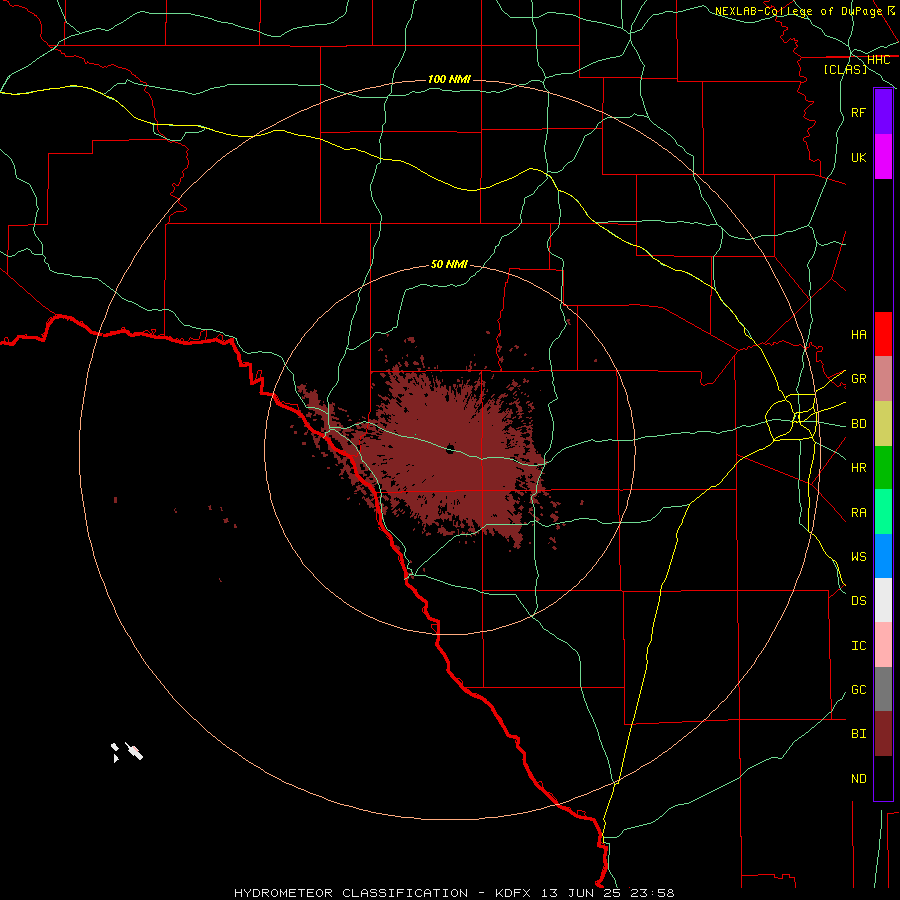The image size is (900, 900).
Task: Click the dusty pink GR legend swatch
Action: (x=883, y=379)
